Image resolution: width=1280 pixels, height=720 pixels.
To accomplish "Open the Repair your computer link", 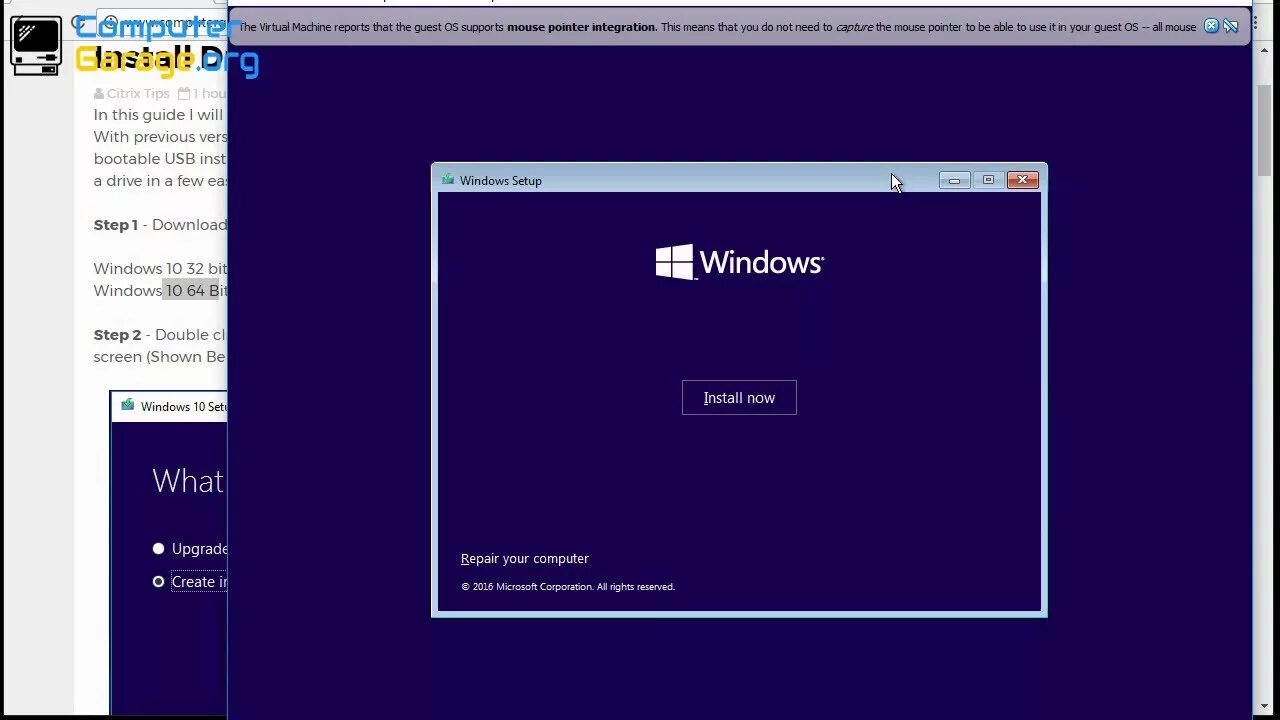I will pyautogui.click(x=525, y=558).
